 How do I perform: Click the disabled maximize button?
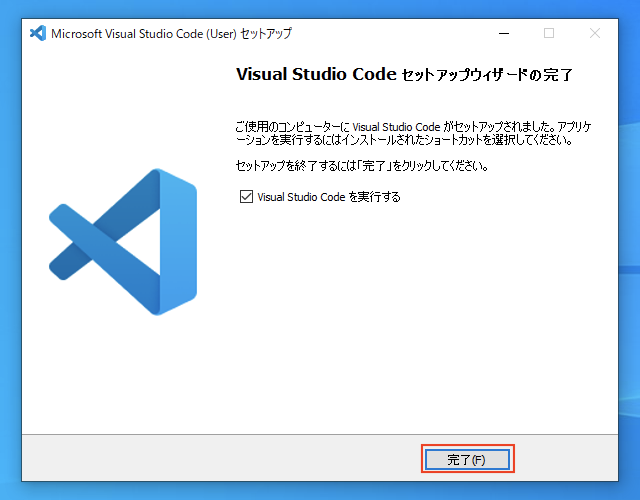pos(549,33)
